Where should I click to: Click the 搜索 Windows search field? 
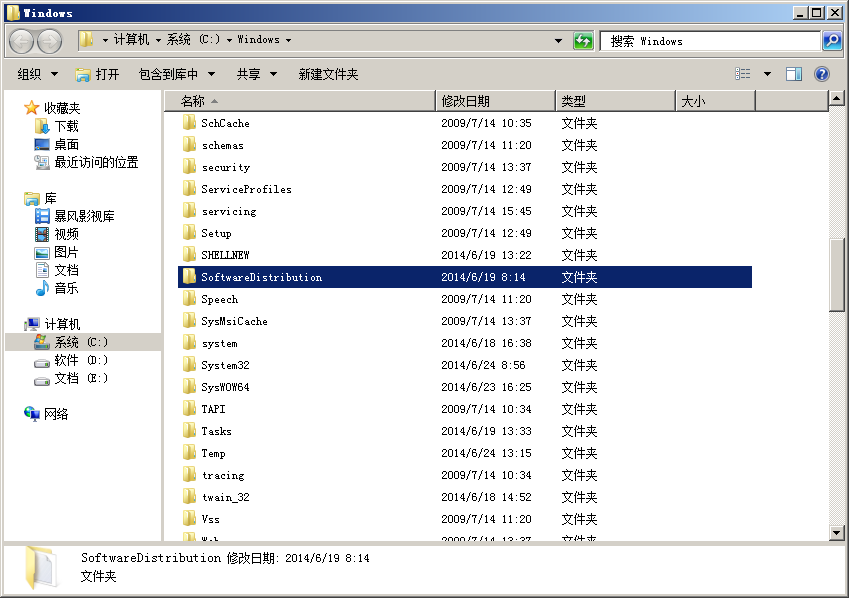click(710, 41)
